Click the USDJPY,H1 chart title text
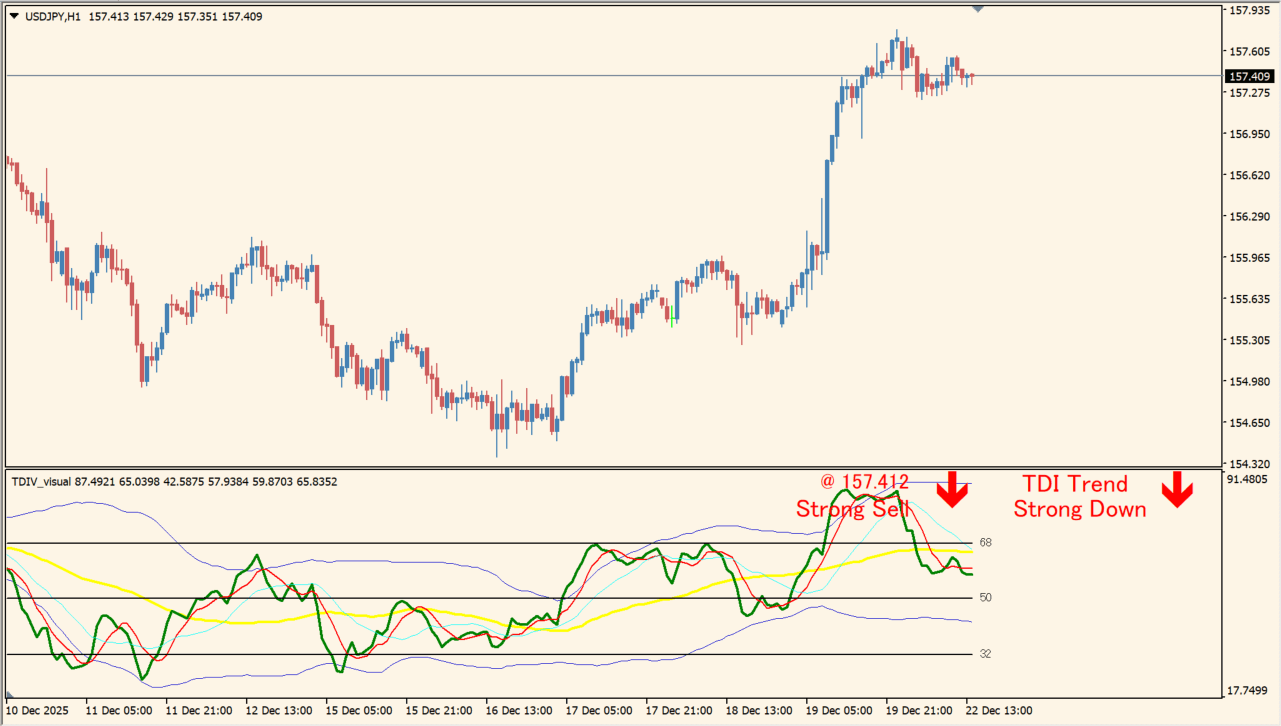1281x726 pixels. (x=52, y=16)
